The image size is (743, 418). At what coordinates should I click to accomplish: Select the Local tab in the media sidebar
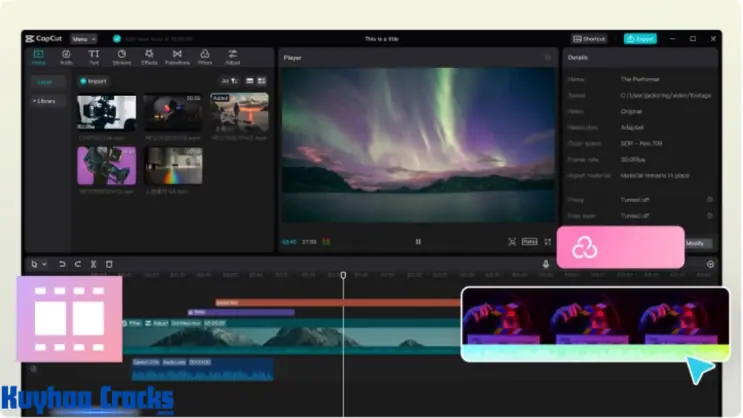(46, 82)
